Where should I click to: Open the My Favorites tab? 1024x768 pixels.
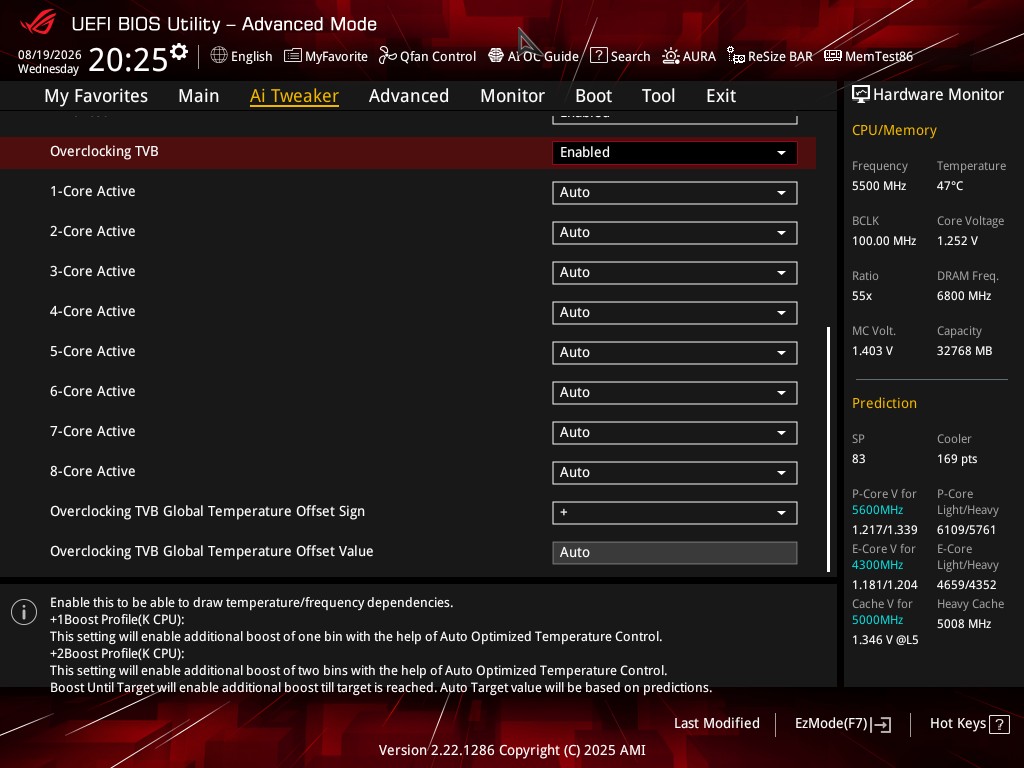[96, 96]
